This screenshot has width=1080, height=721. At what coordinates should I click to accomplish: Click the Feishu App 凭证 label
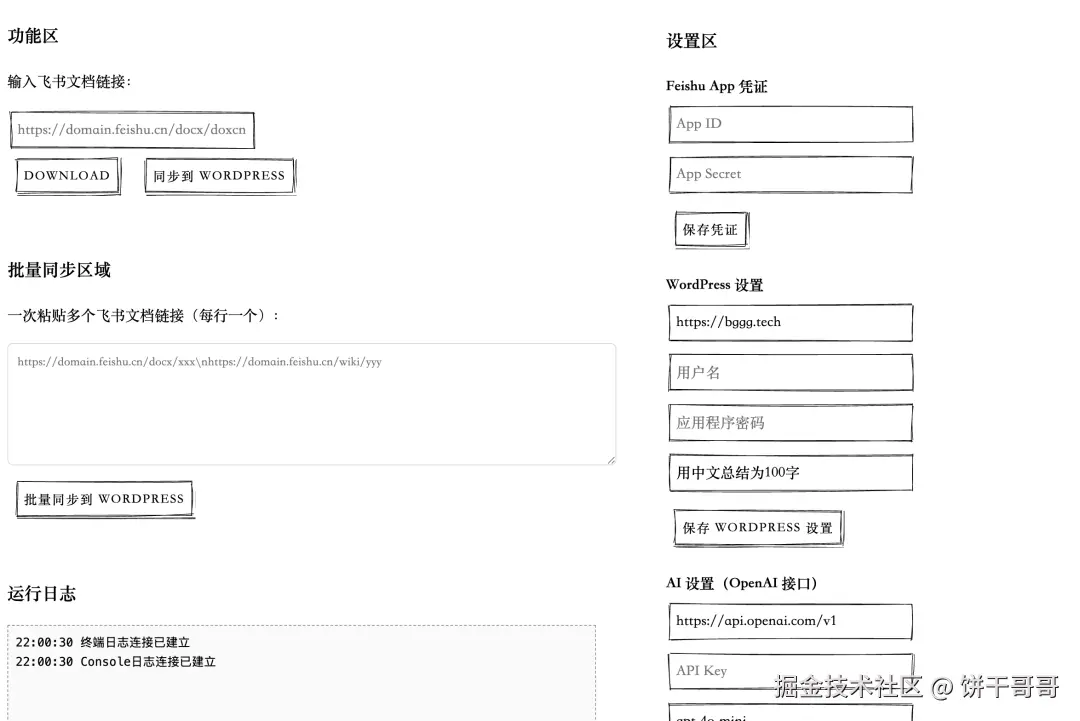click(x=716, y=86)
